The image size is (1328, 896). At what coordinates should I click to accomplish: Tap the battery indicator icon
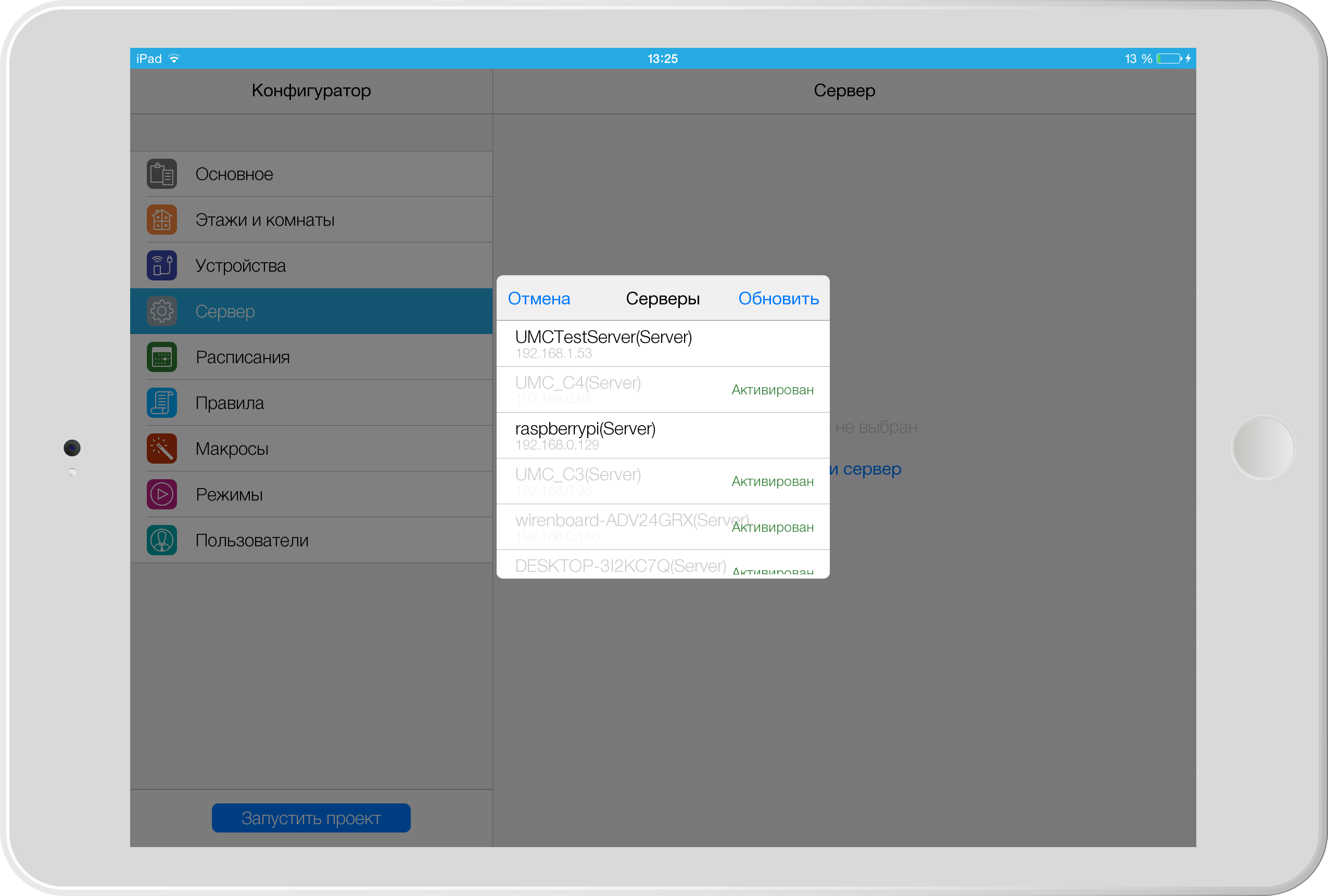[1169, 58]
